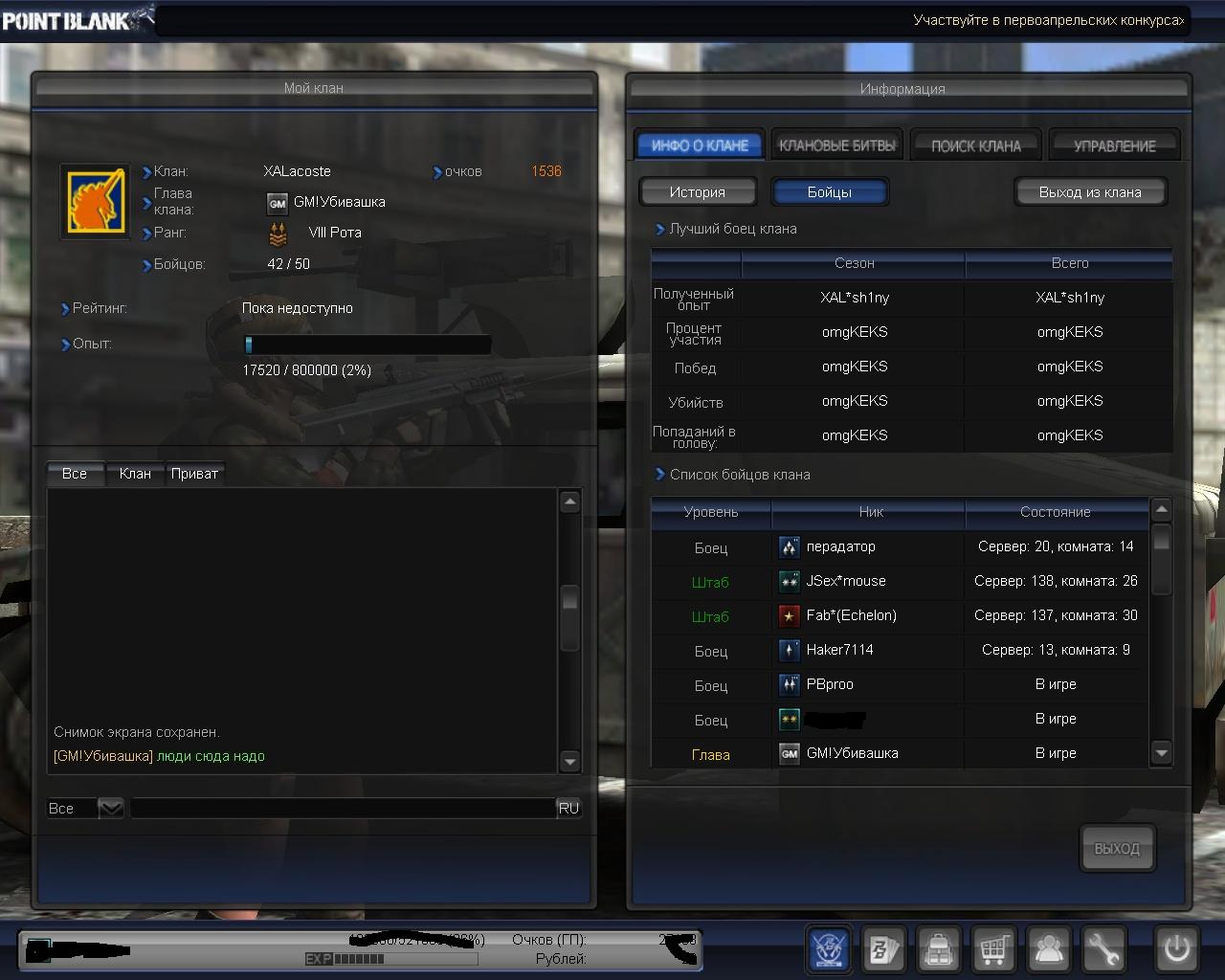The width and height of the screenshot is (1225, 980).
Task: Click the clan experience progress bar
Action: [367, 345]
